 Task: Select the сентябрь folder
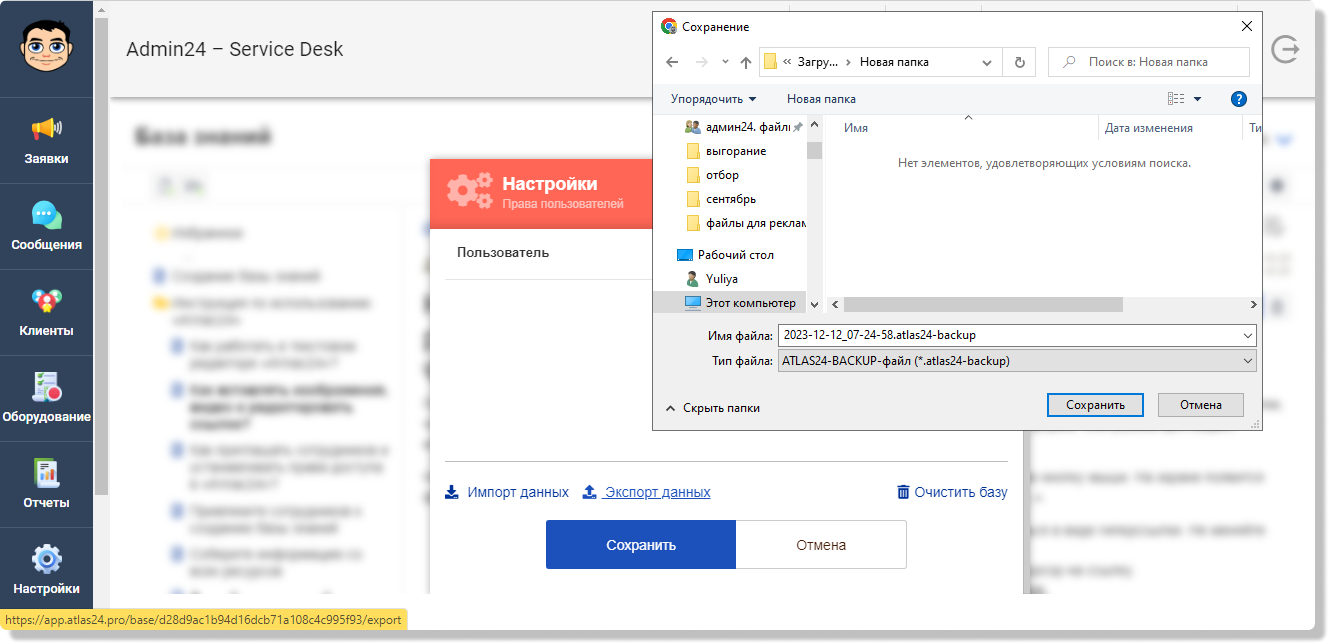coord(731,199)
